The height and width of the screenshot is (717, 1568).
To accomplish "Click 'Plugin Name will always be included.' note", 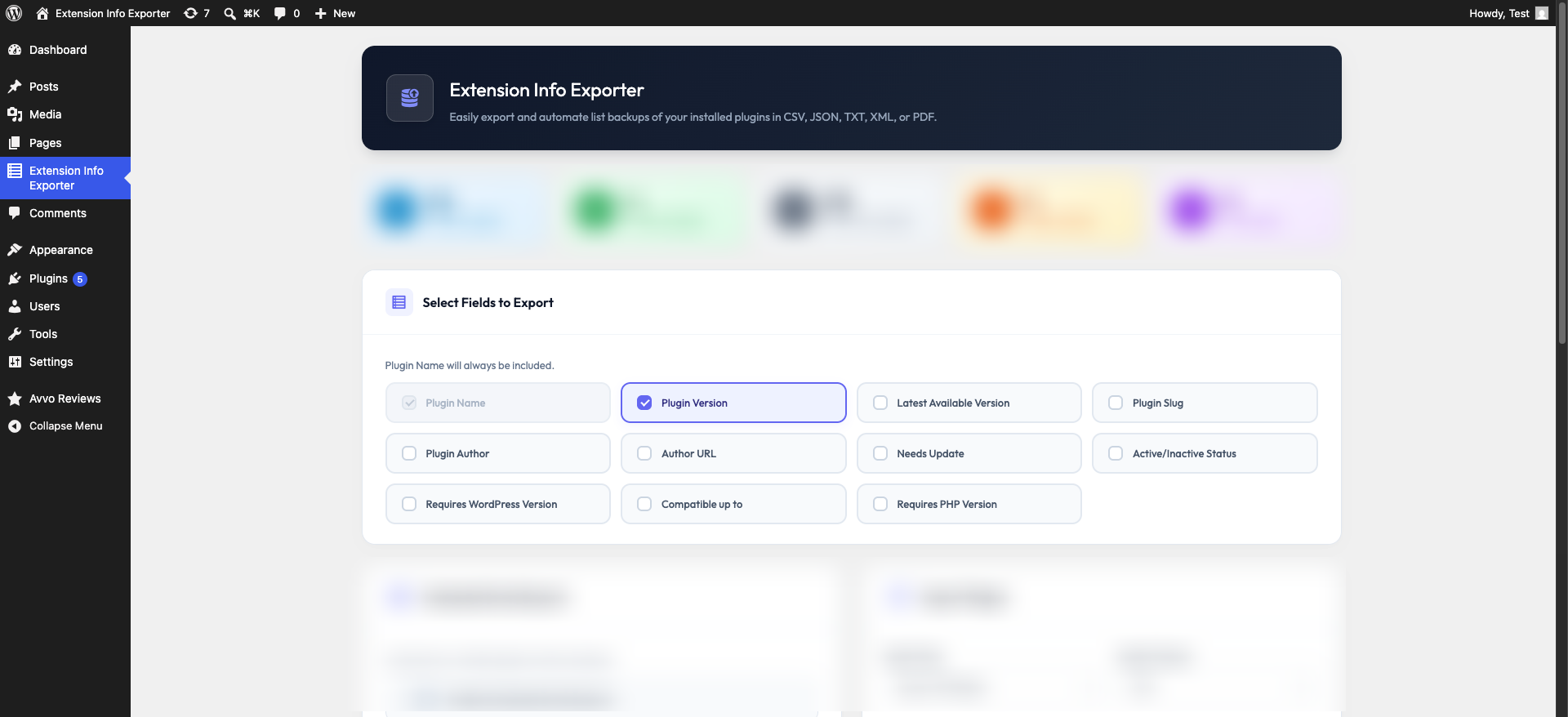I will coord(470,365).
